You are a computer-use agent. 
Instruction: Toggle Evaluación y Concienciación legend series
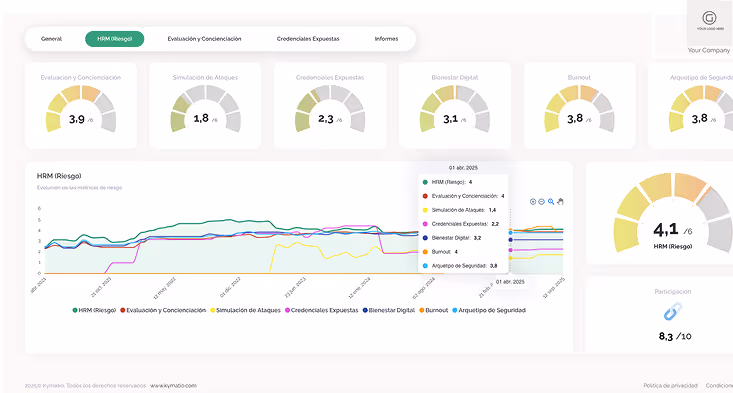[x=163, y=310]
